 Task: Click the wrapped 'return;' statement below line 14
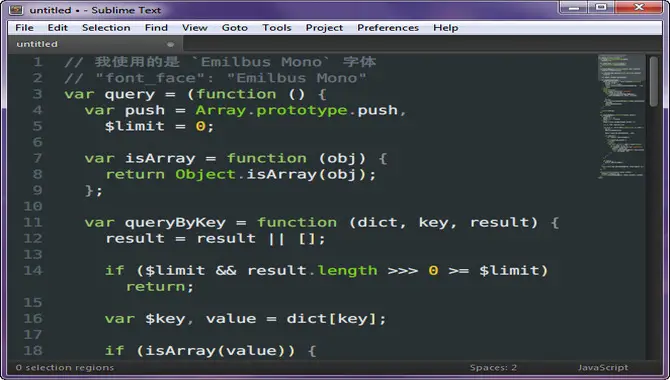[160, 286]
